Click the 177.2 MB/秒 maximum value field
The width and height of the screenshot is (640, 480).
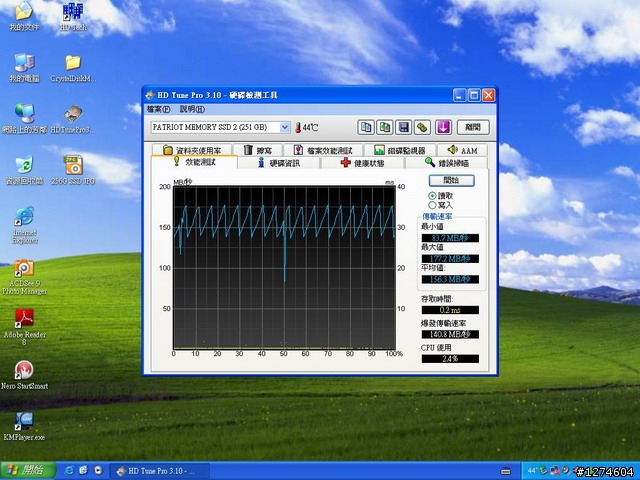pos(450,259)
